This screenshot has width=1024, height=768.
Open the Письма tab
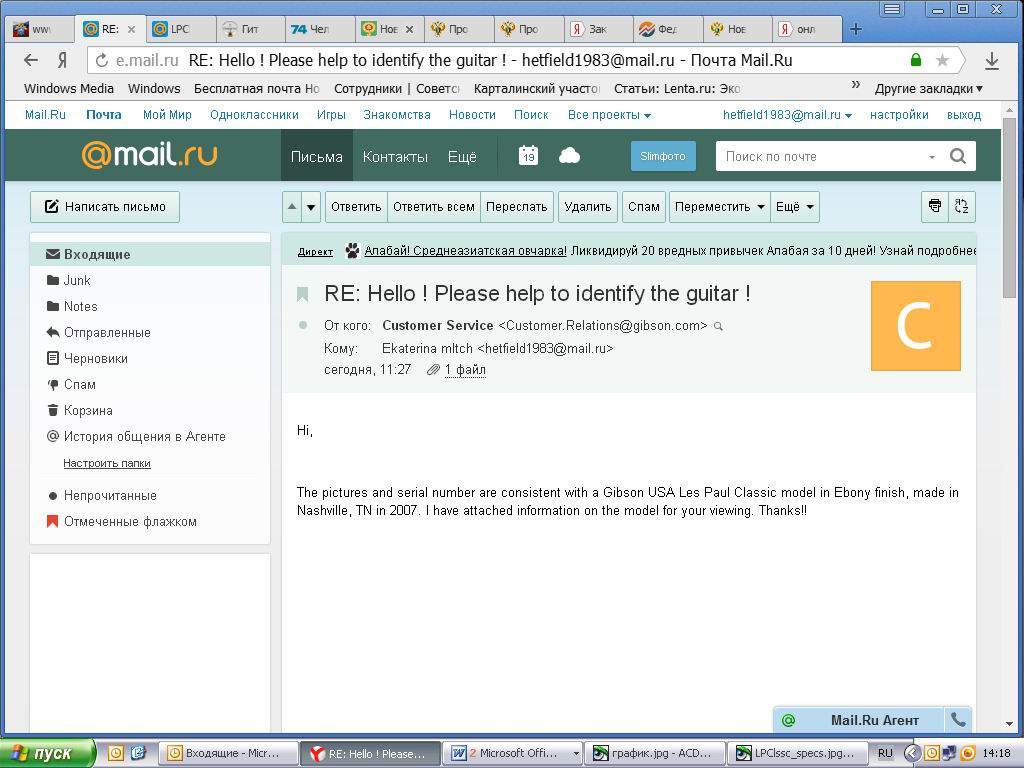tap(317, 156)
